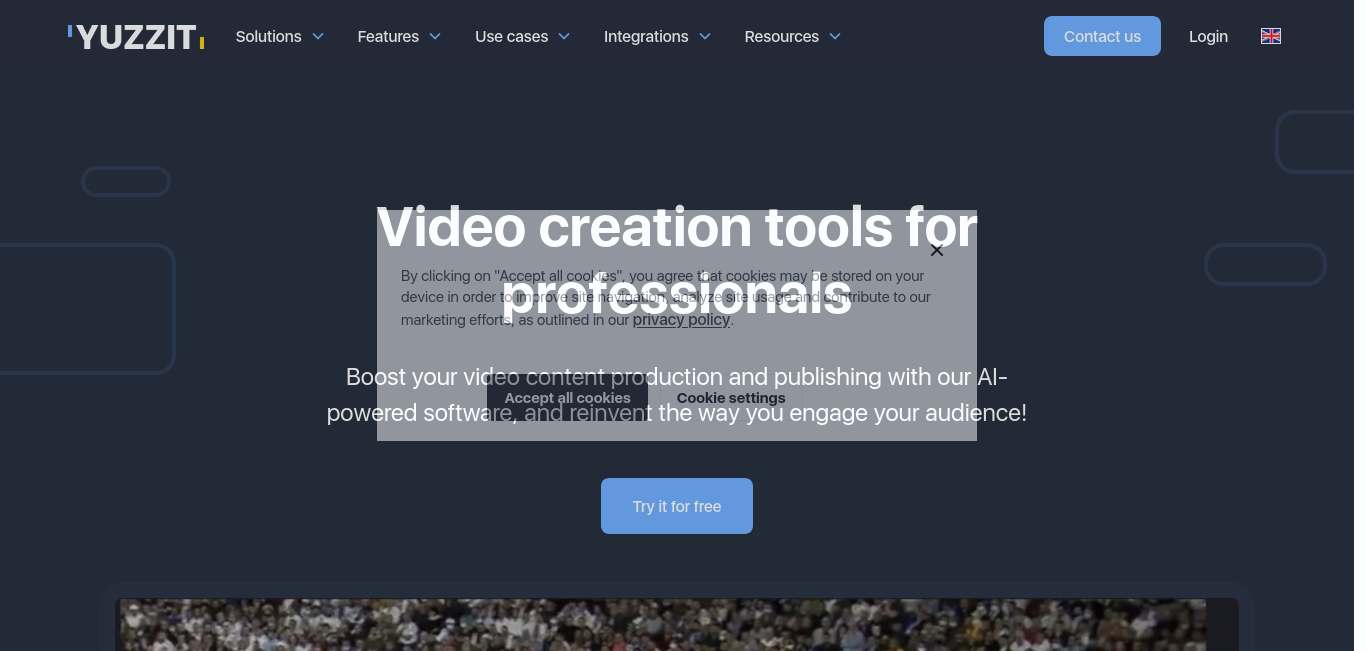The height and width of the screenshot is (651, 1366).
Task: Click the crowd video thumbnail
Action: pos(676,624)
